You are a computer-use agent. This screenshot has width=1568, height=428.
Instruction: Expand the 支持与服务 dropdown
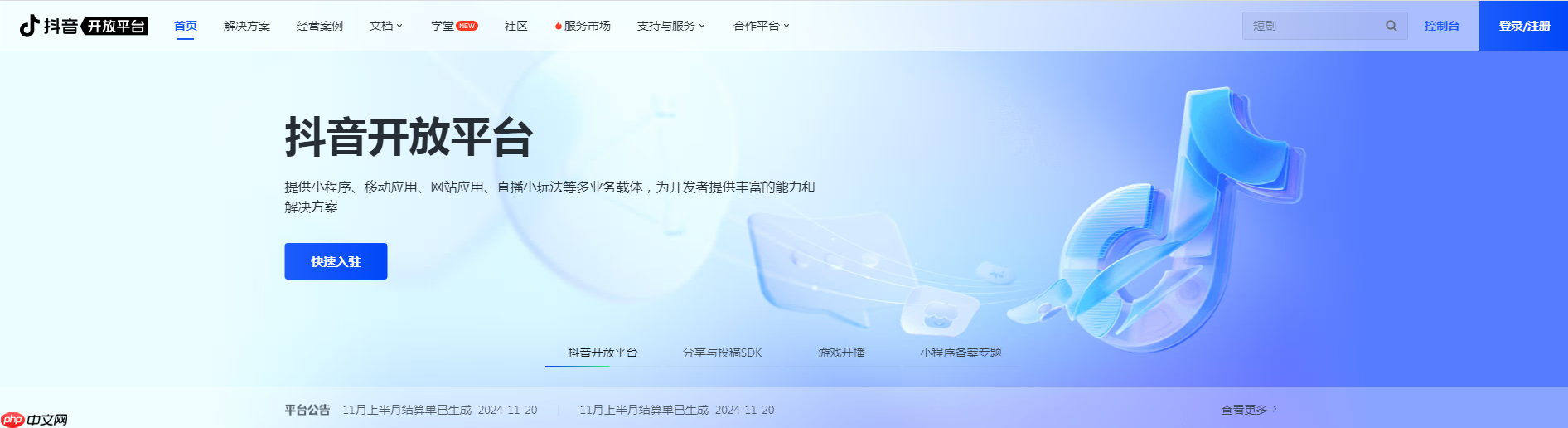tap(671, 26)
